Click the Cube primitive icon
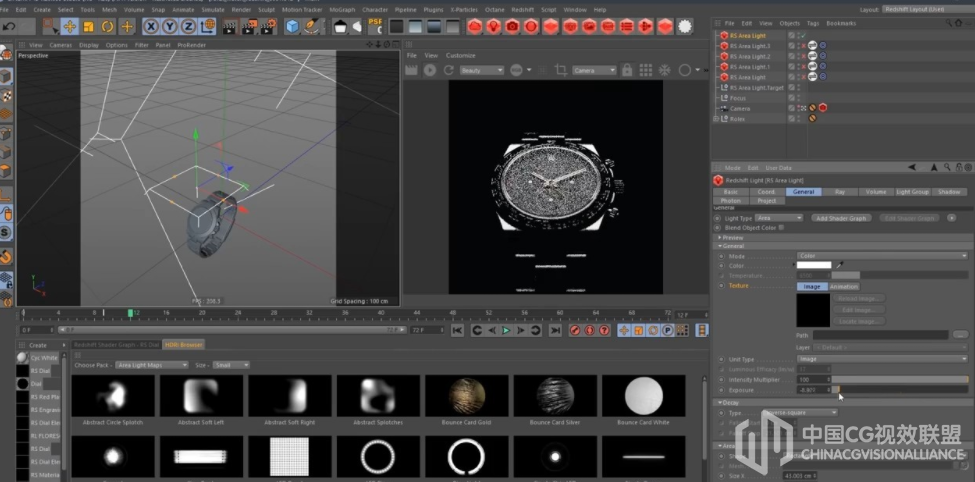The height and width of the screenshot is (482, 975). coord(292,26)
